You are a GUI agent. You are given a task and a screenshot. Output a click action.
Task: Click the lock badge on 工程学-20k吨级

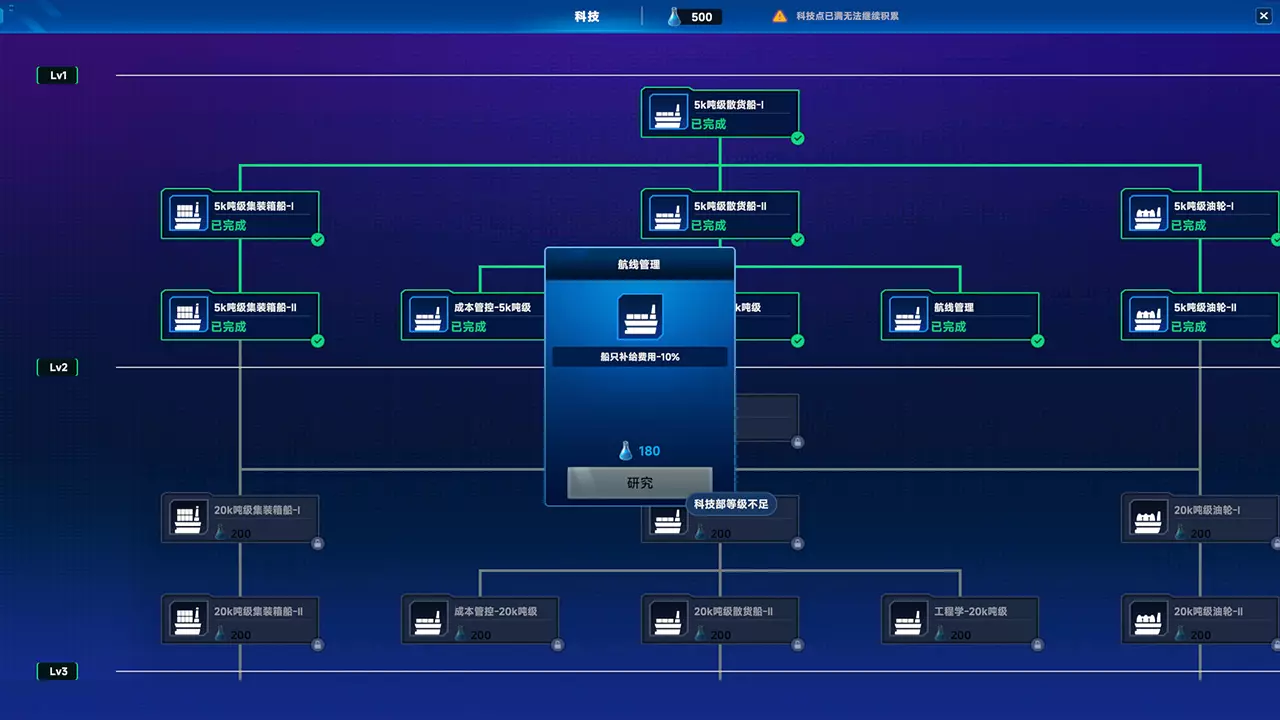click(x=1037, y=645)
